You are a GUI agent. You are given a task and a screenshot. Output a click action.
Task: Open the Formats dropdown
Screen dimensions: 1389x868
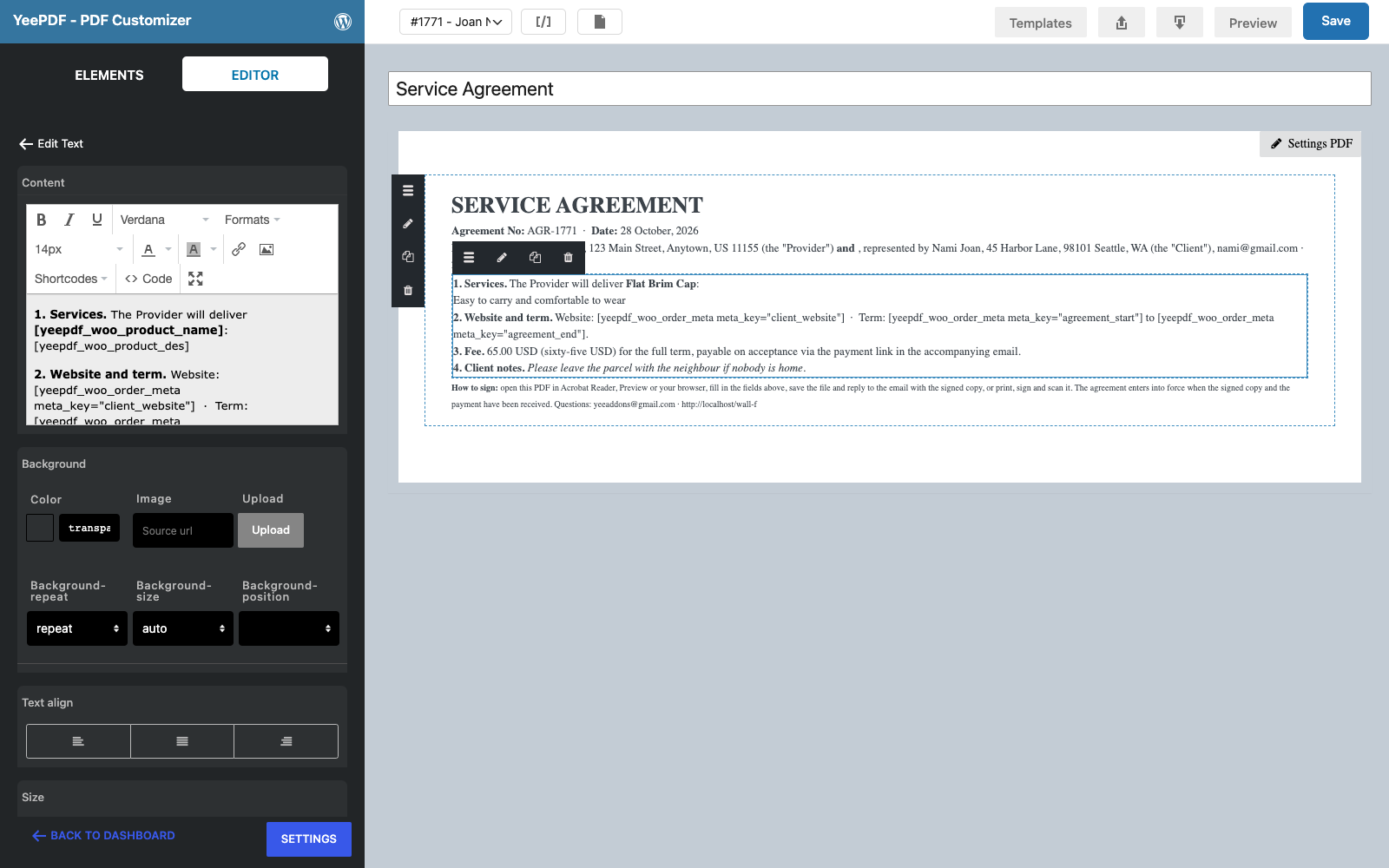[x=252, y=220]
